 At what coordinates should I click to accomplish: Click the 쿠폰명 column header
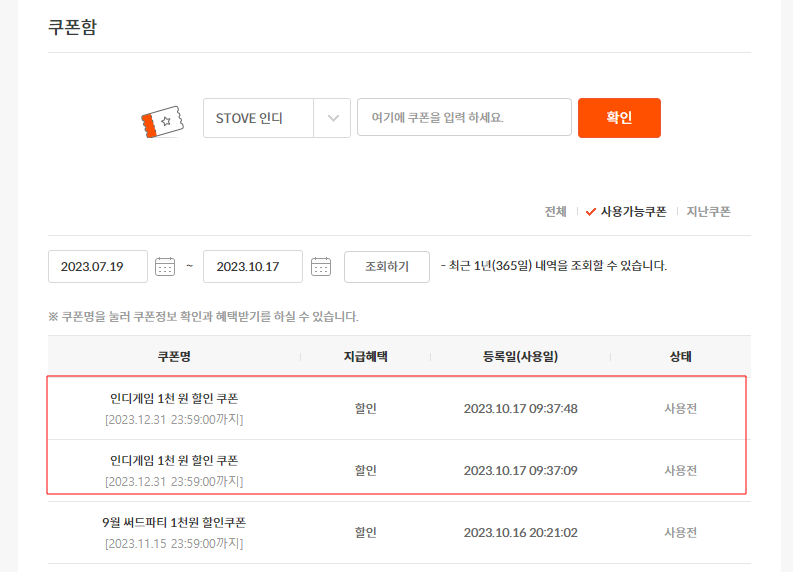174,355
